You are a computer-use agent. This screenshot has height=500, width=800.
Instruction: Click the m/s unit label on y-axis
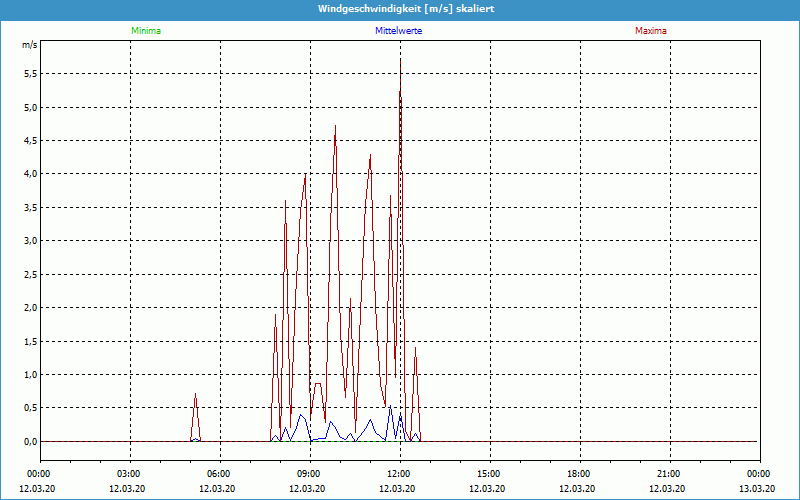point(29,46)
